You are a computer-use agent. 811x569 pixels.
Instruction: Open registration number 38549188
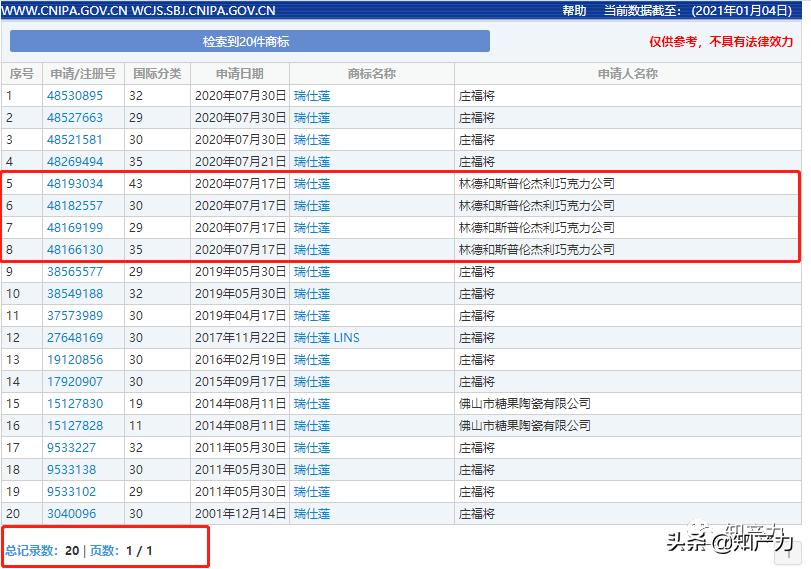point(75,293)
